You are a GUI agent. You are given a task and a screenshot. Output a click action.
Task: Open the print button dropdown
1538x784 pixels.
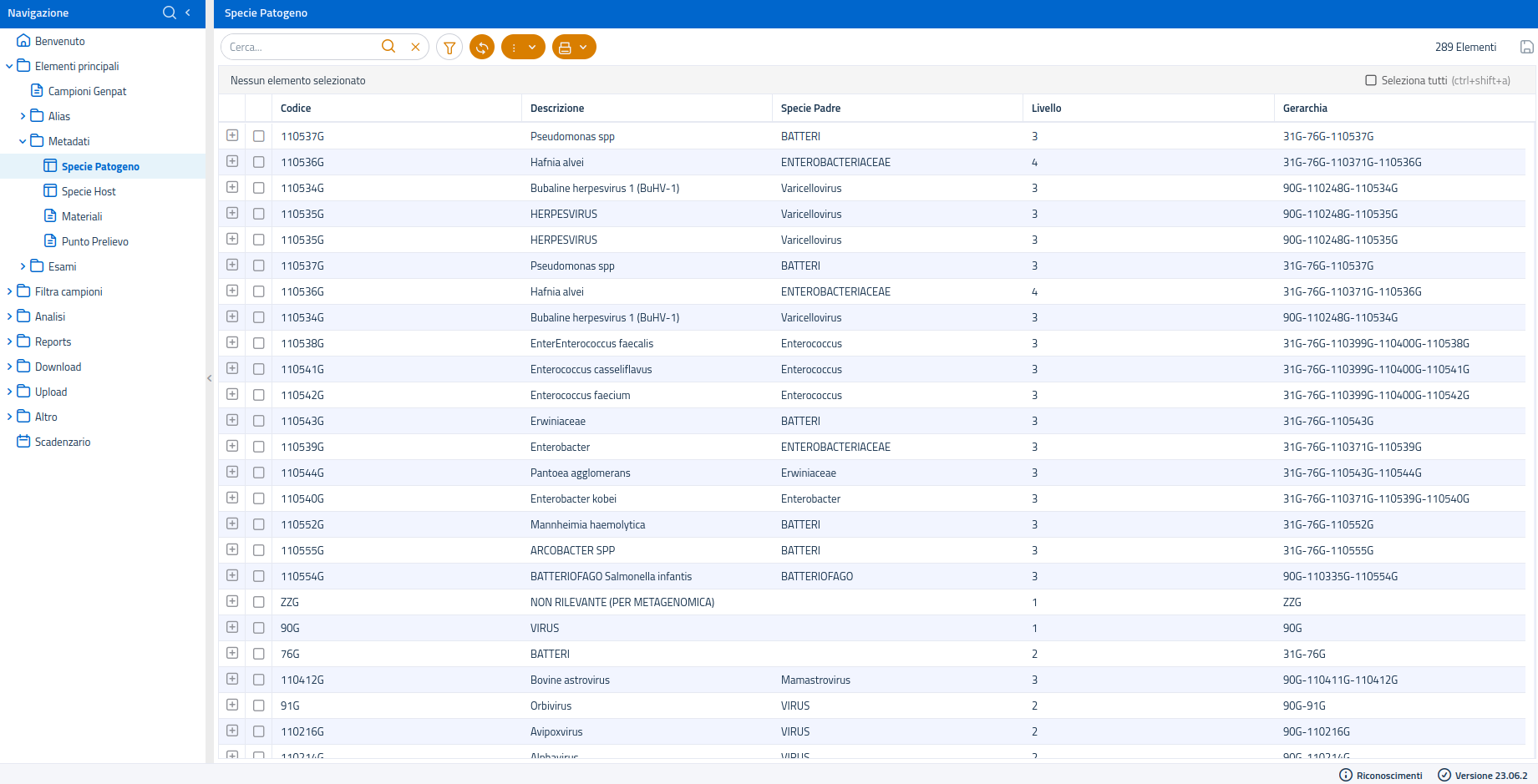point(574,48)
